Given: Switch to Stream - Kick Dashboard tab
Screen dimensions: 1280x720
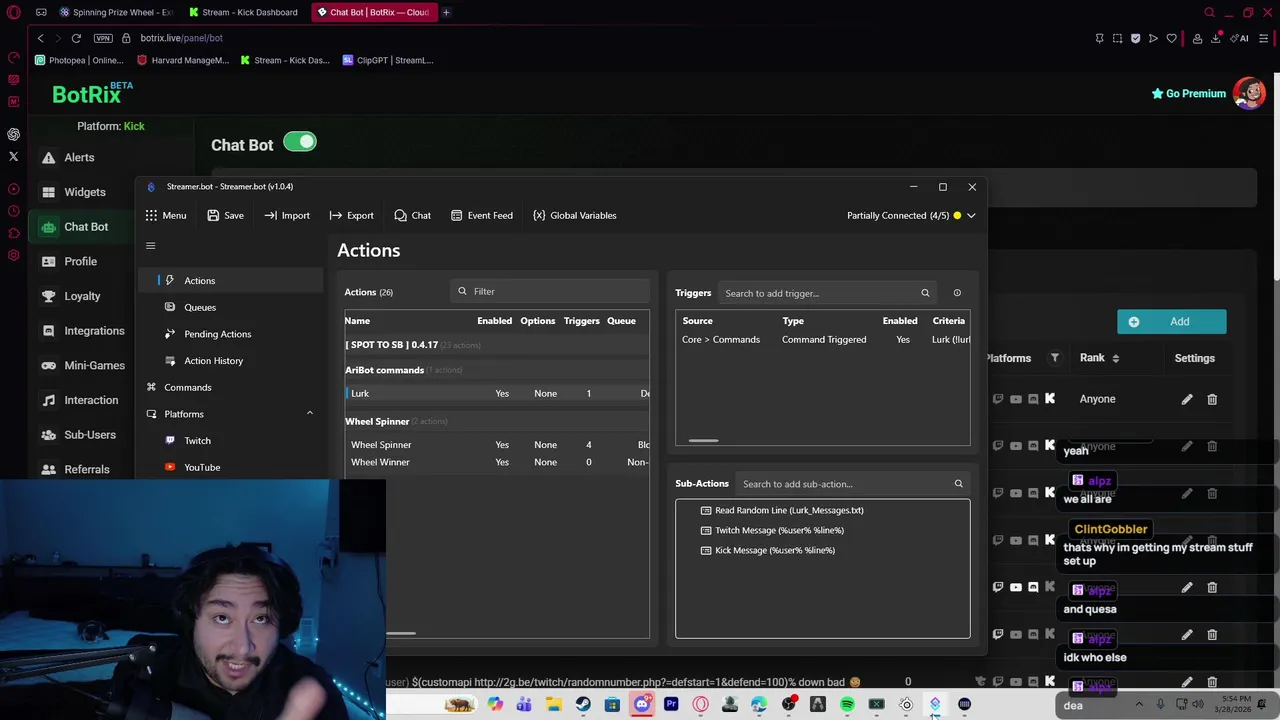Looking at the screenshot, I should pyautogui.click(x=248, y=12).
